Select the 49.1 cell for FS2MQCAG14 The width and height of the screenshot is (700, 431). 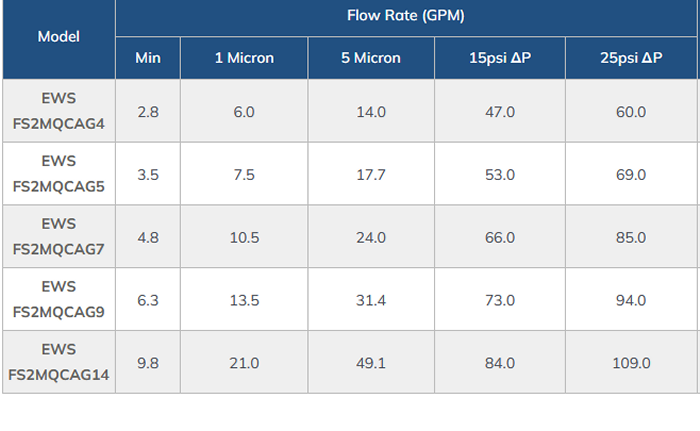coord(371,363)
